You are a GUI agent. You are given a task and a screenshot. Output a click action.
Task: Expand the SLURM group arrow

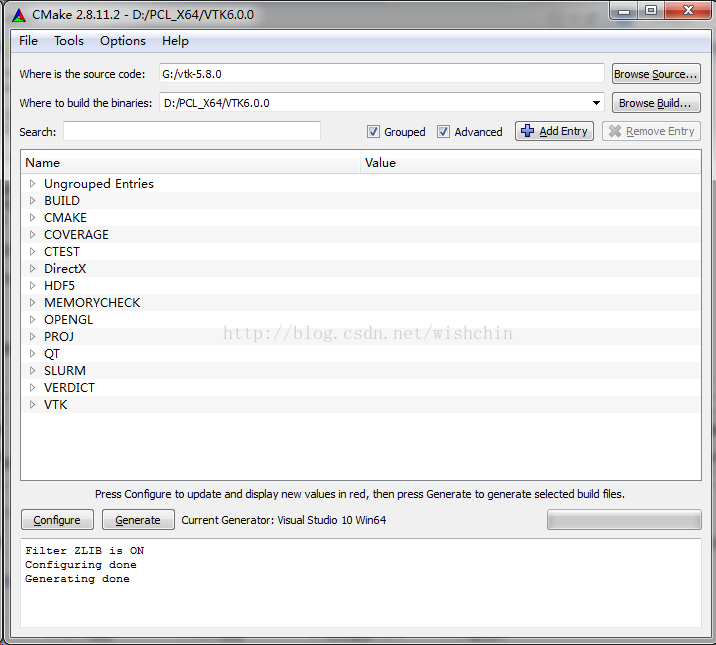[x=32, y=370]
